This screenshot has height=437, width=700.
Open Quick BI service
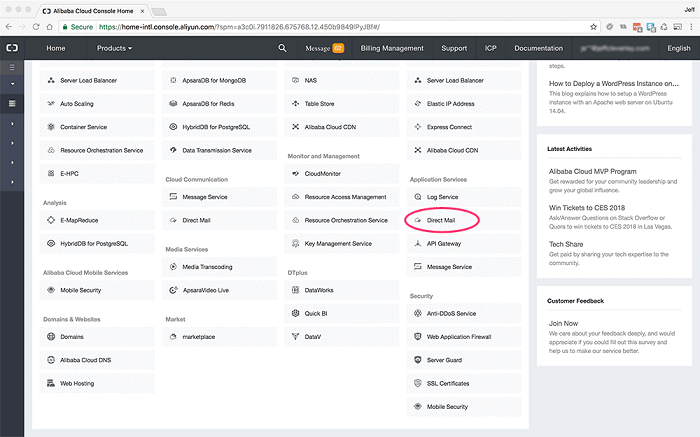coord(342,313)
